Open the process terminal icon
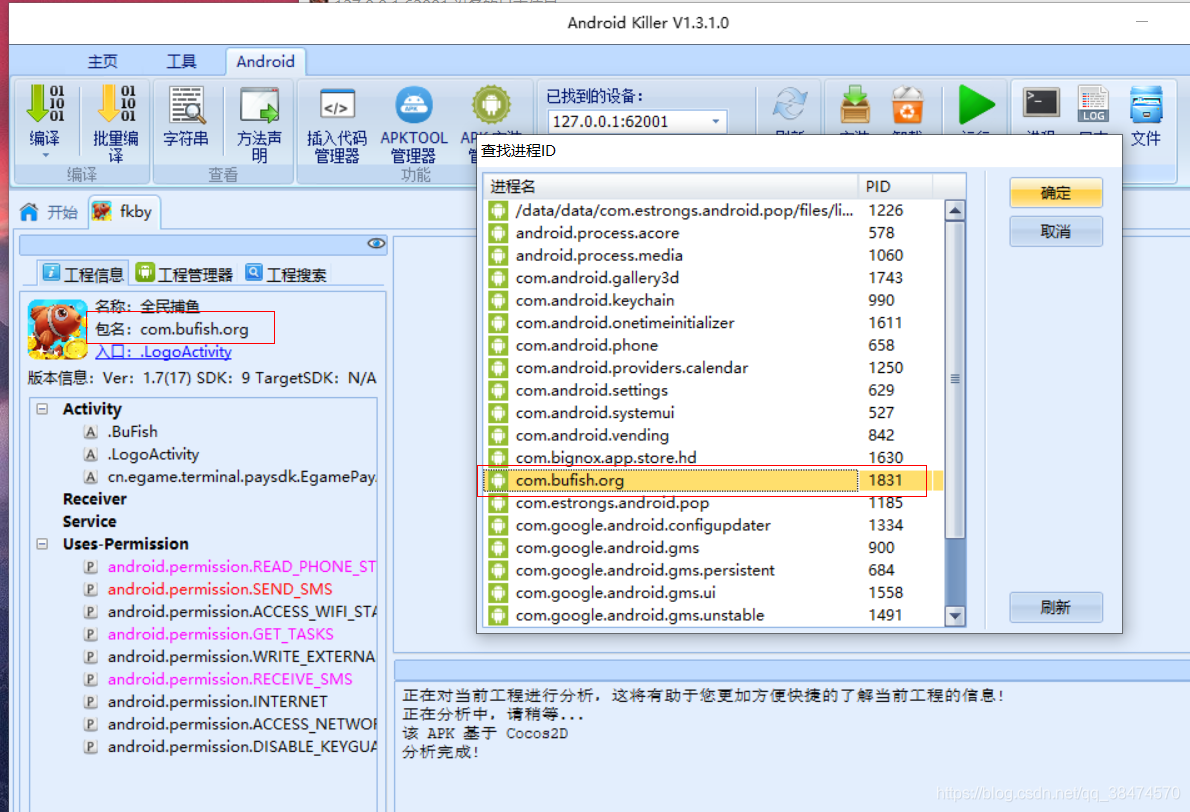Image resolution: width=1190 pixels, height=812 pixels. click(1040, 102)
